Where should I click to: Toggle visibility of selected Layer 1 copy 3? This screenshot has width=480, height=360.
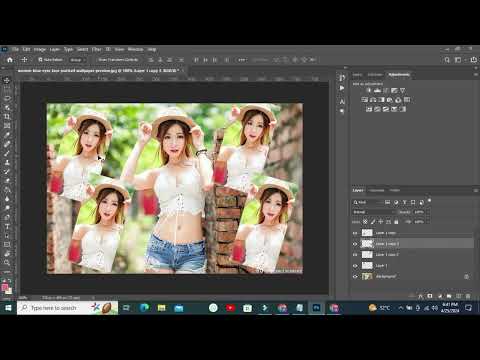(x=355, y=244)
